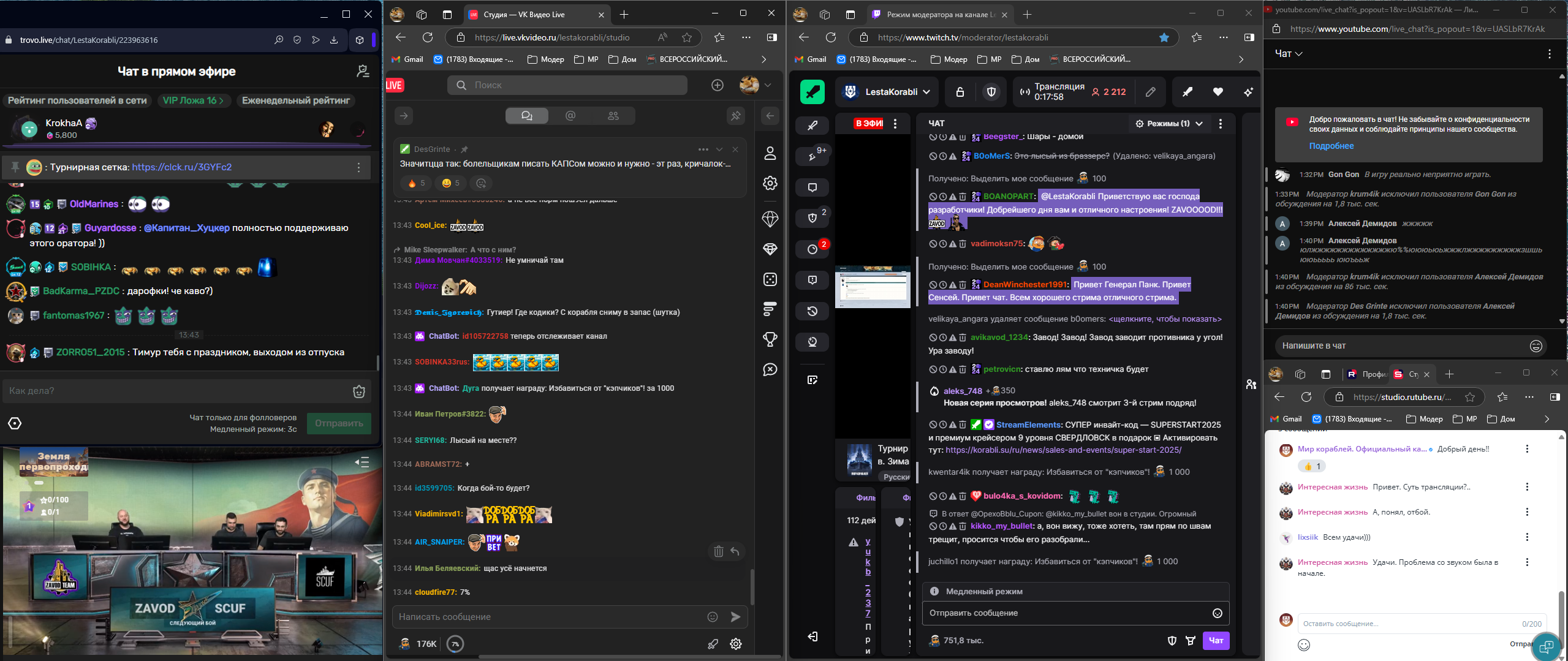Open the VIP Ложа 16 tab in Trovo
Viewport: 1568px width, 661px height.
[x=193, y=100]
